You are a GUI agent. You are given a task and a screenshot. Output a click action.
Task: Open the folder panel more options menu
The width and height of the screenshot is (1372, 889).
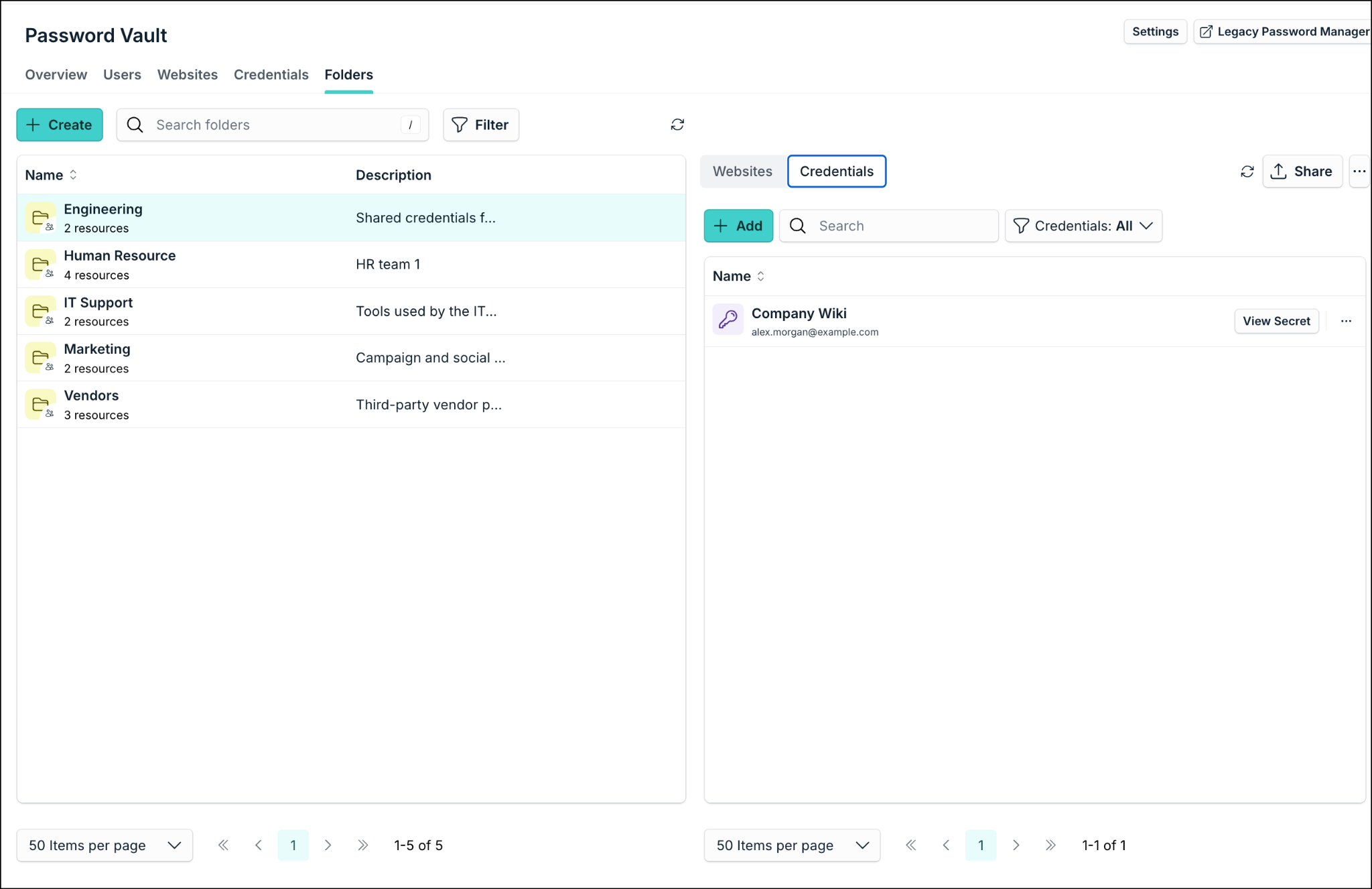click(1359, 172)
